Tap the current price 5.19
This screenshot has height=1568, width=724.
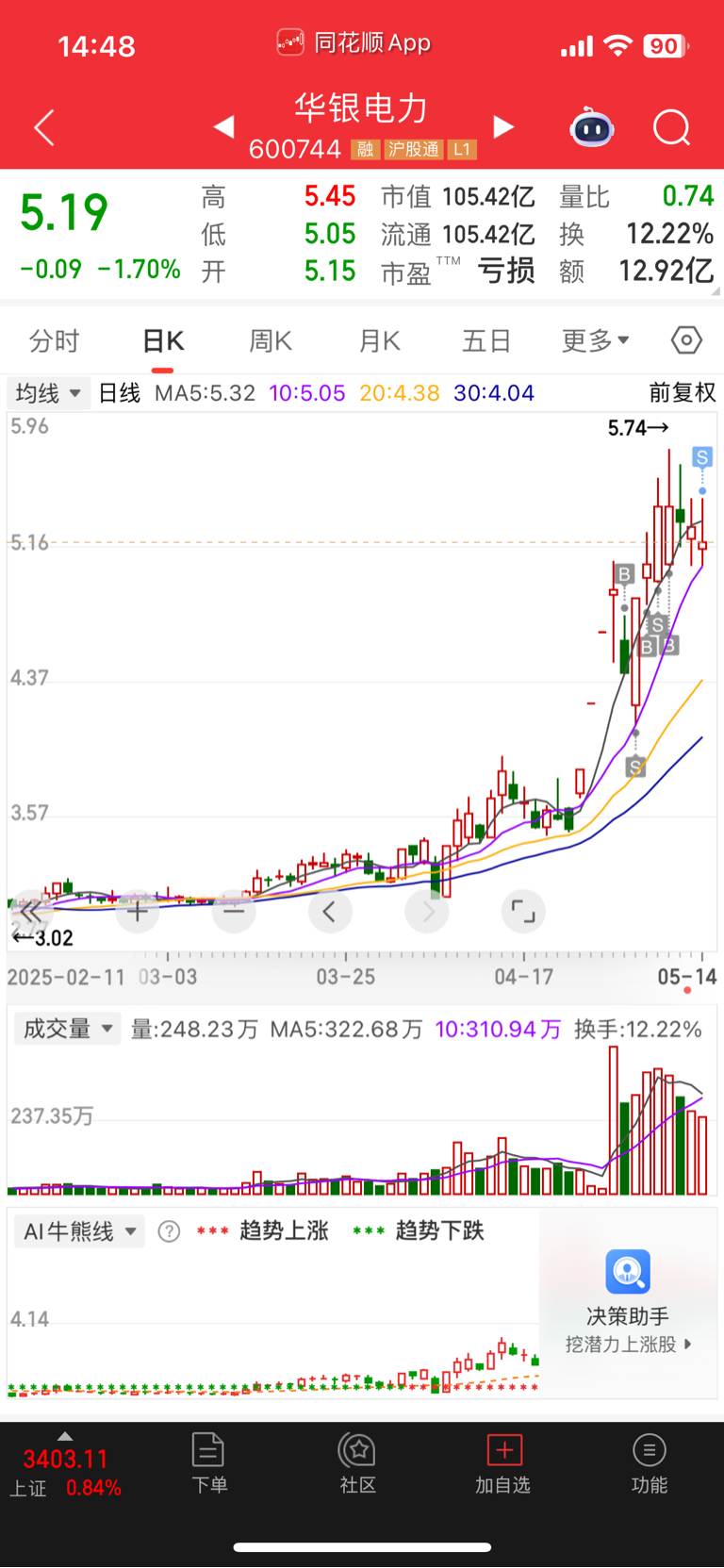[x=64, y=212]
